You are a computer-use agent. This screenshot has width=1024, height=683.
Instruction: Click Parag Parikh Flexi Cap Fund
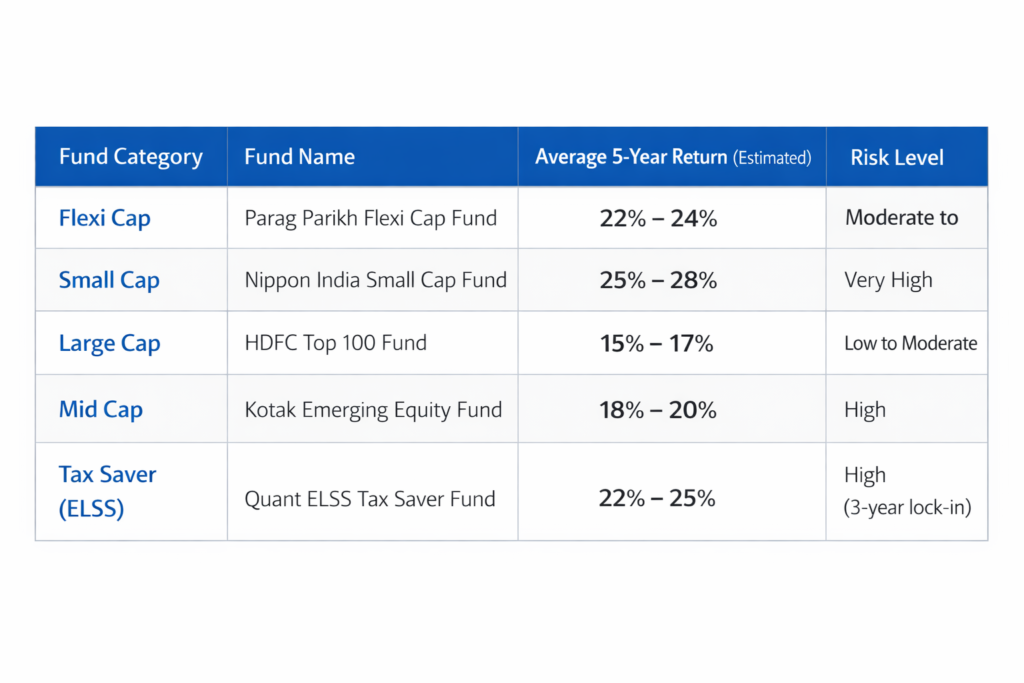point(370,218)
